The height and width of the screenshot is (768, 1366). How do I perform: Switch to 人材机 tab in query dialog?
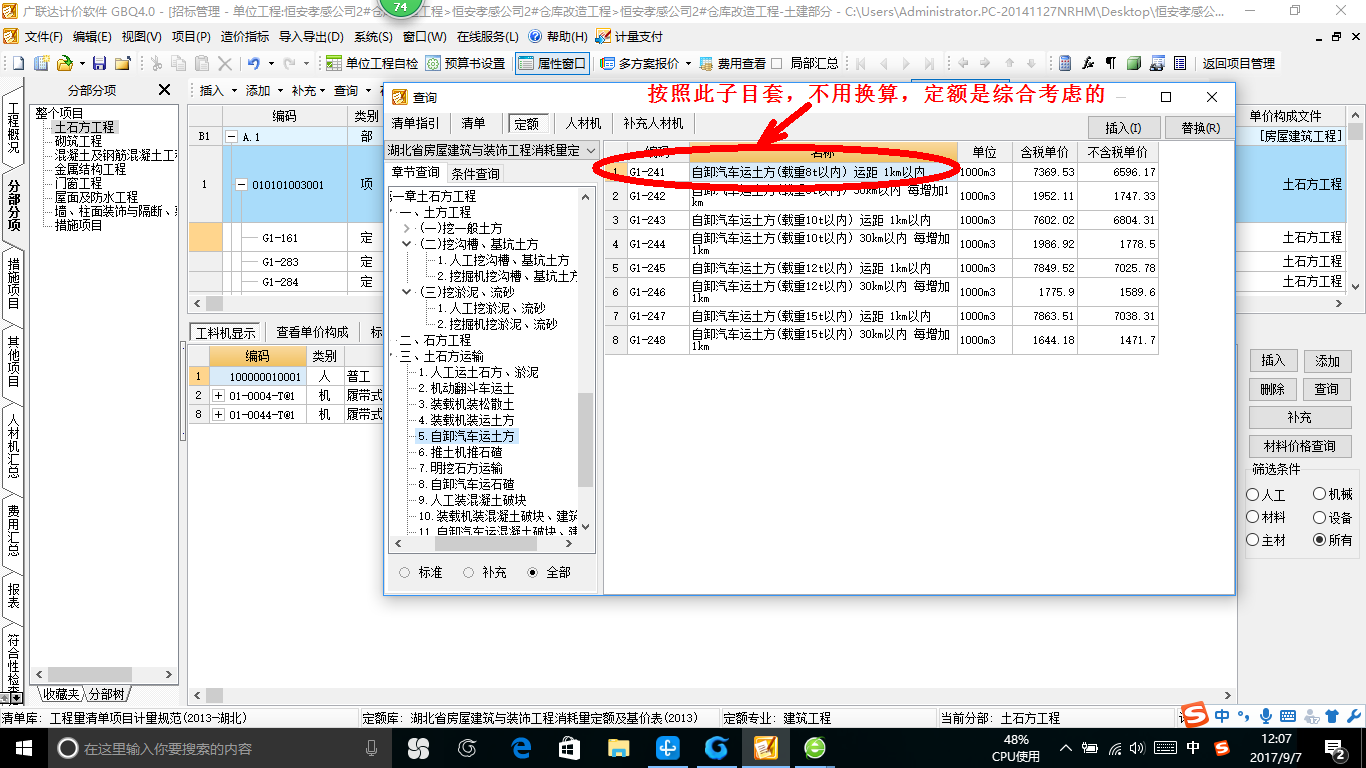583,124
